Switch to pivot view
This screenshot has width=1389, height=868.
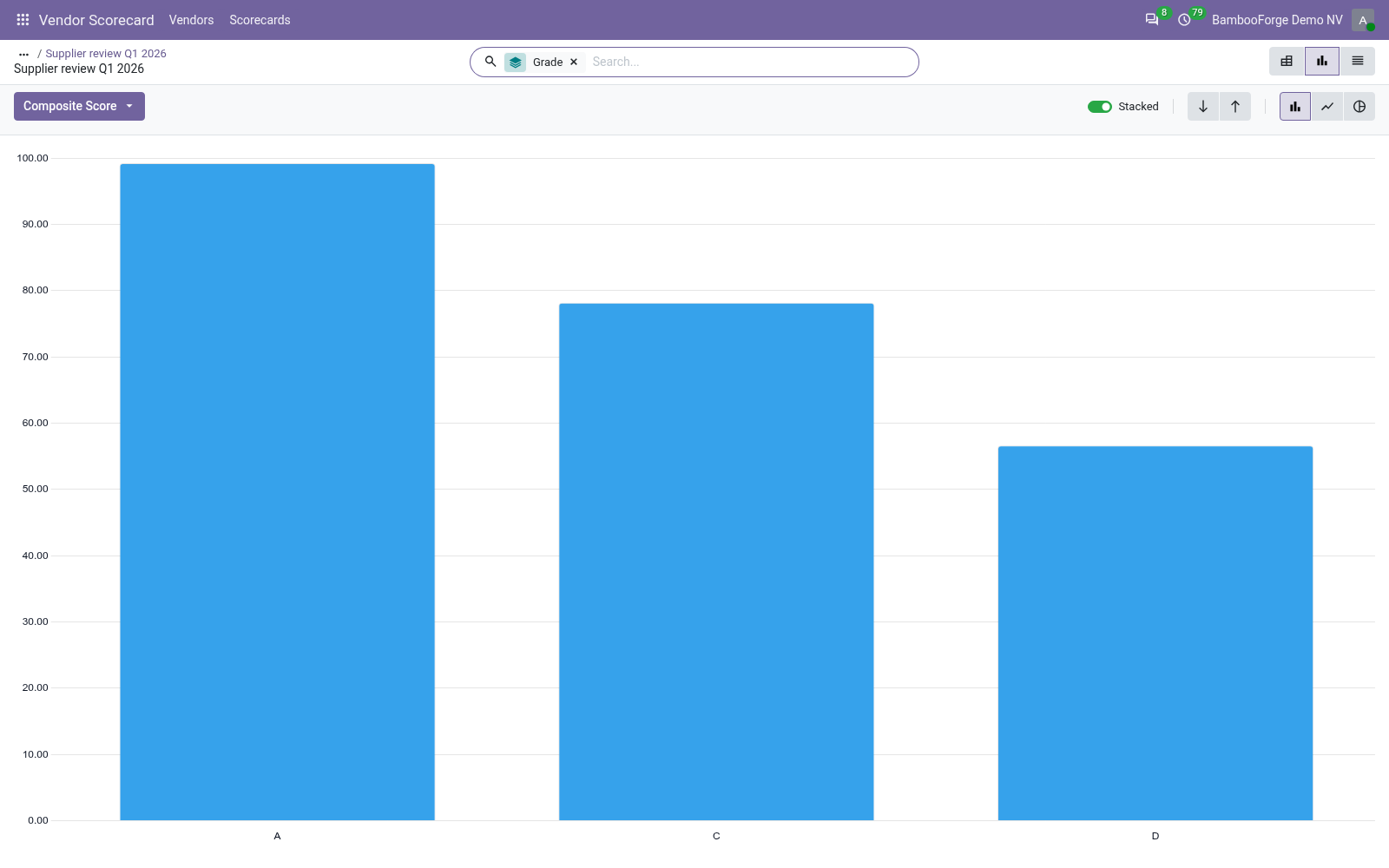1287,61
